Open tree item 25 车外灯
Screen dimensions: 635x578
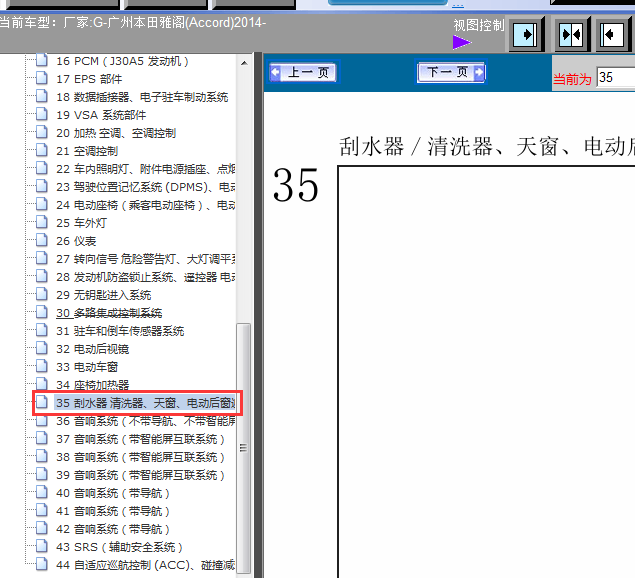point(81,223)
